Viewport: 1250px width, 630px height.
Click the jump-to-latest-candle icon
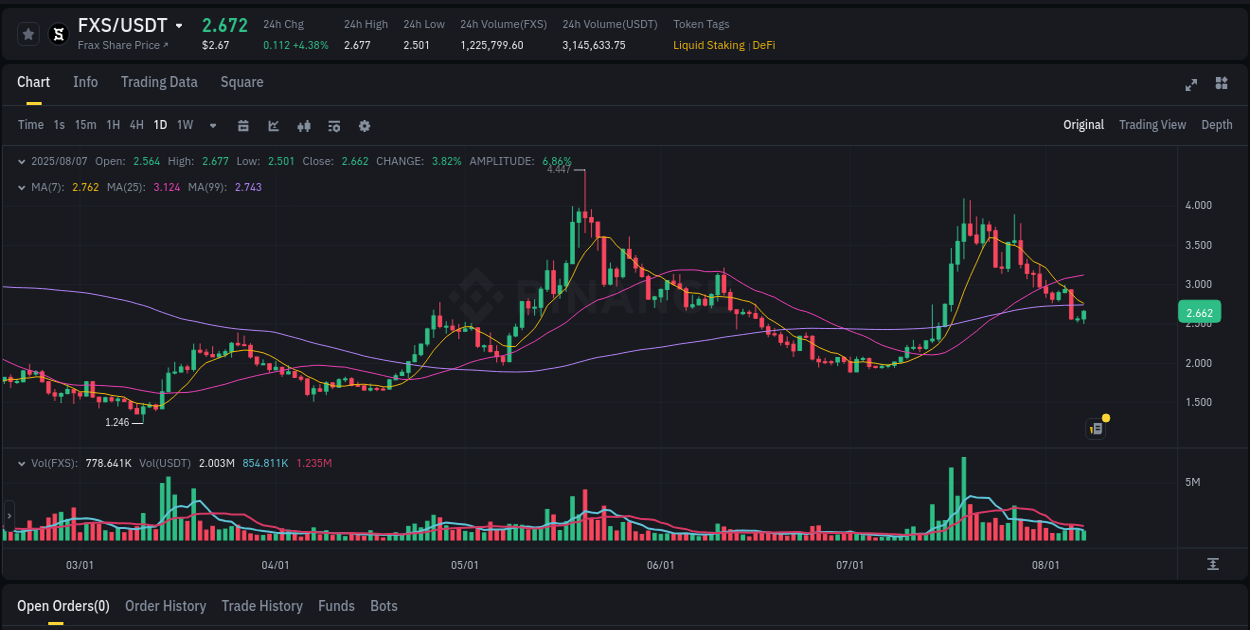pyautogui.click(x=1213, y=564)
